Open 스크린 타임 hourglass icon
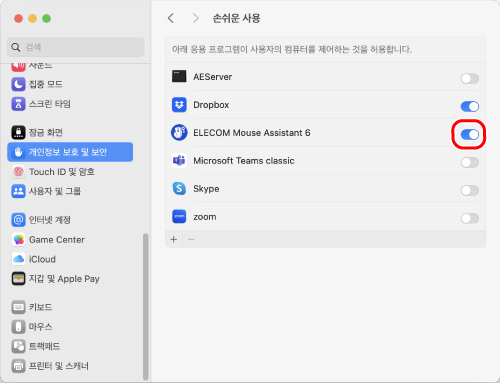This screenshot has height=383, width=500. click(x=18, y=104)
